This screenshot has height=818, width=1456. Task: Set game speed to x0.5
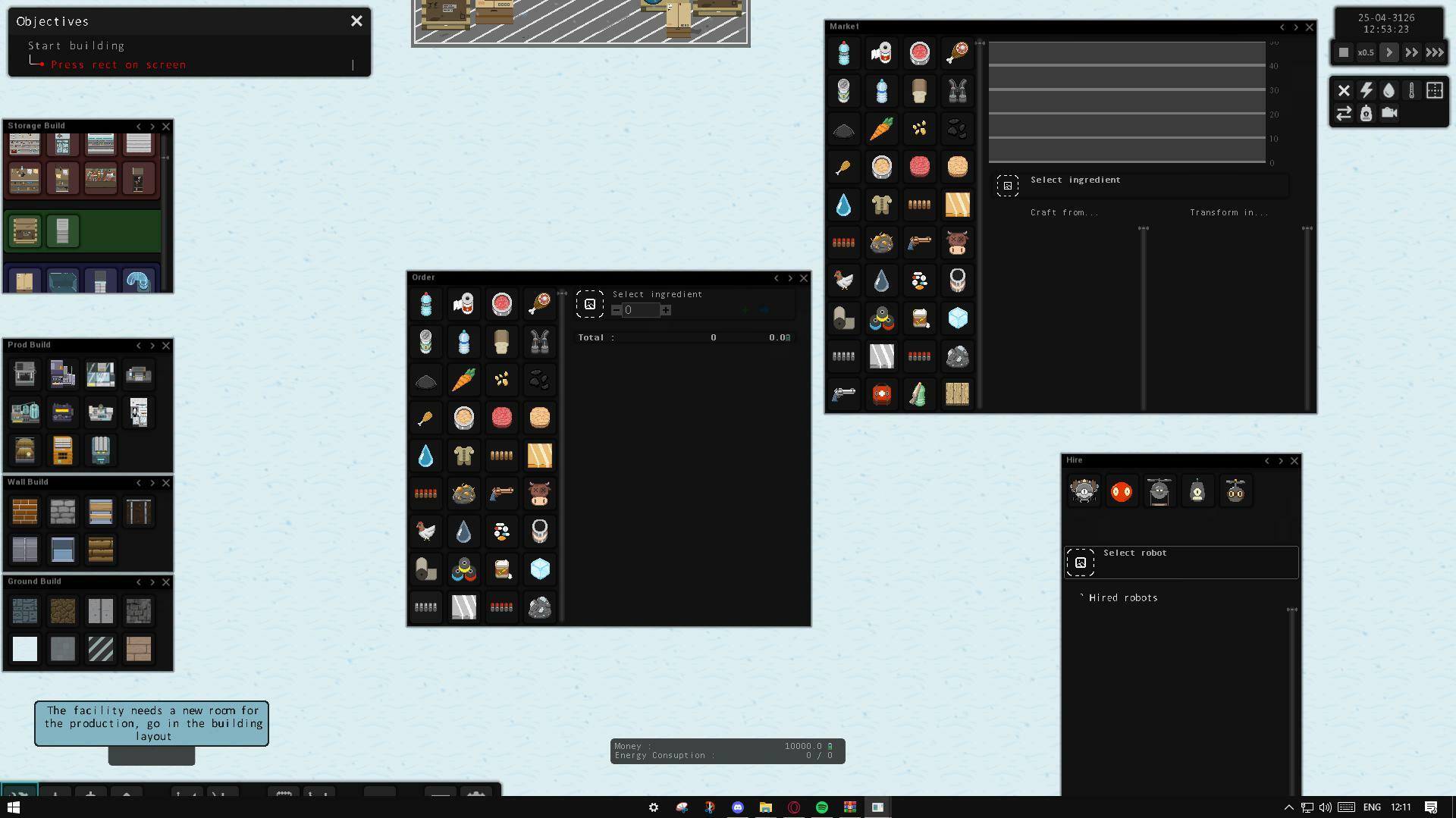tap(1366, 53)
